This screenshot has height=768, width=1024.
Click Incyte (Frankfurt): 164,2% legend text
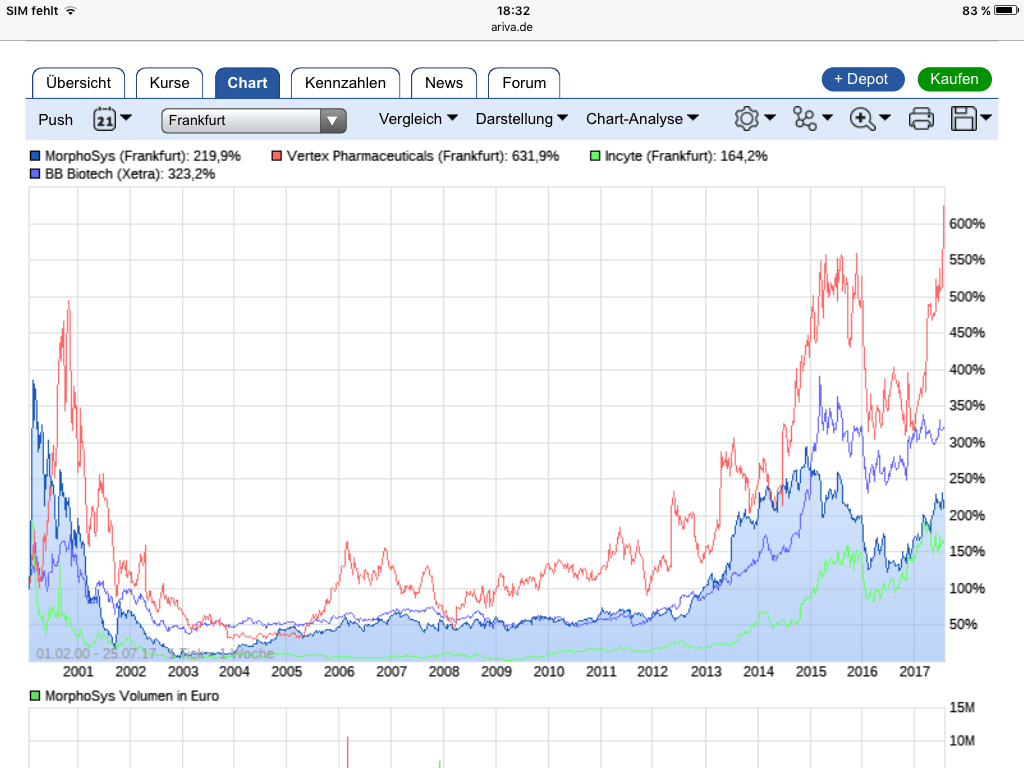686,156
